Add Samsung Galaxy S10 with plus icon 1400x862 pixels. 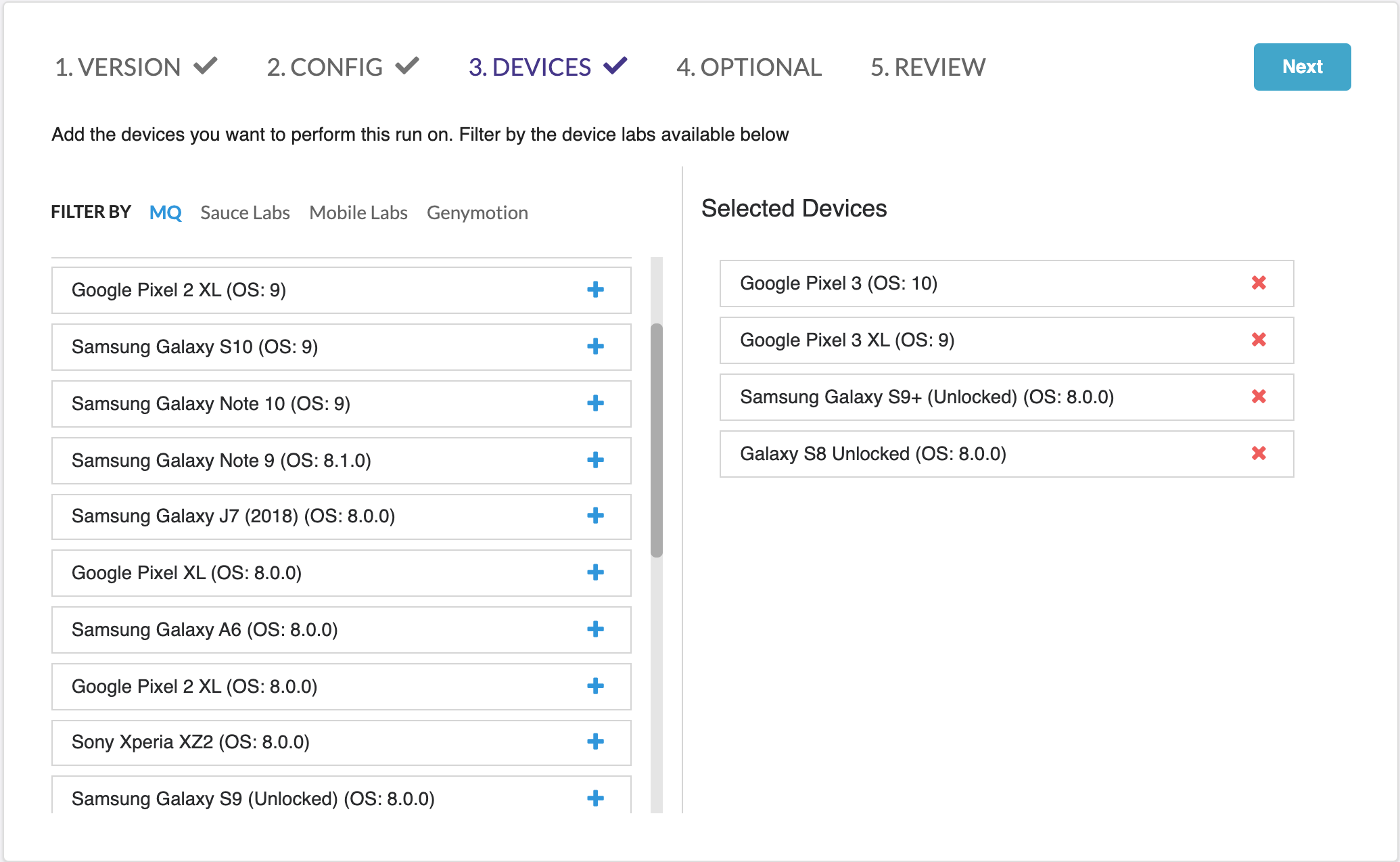pyautogui.click(x=595, y=346)
